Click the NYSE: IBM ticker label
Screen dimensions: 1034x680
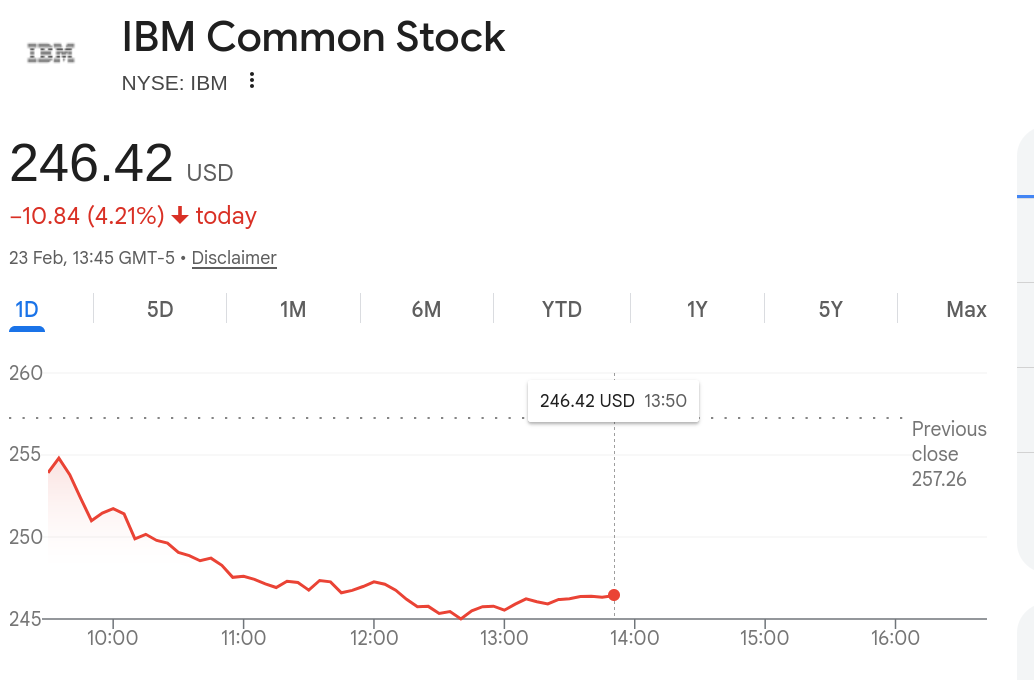173,83
